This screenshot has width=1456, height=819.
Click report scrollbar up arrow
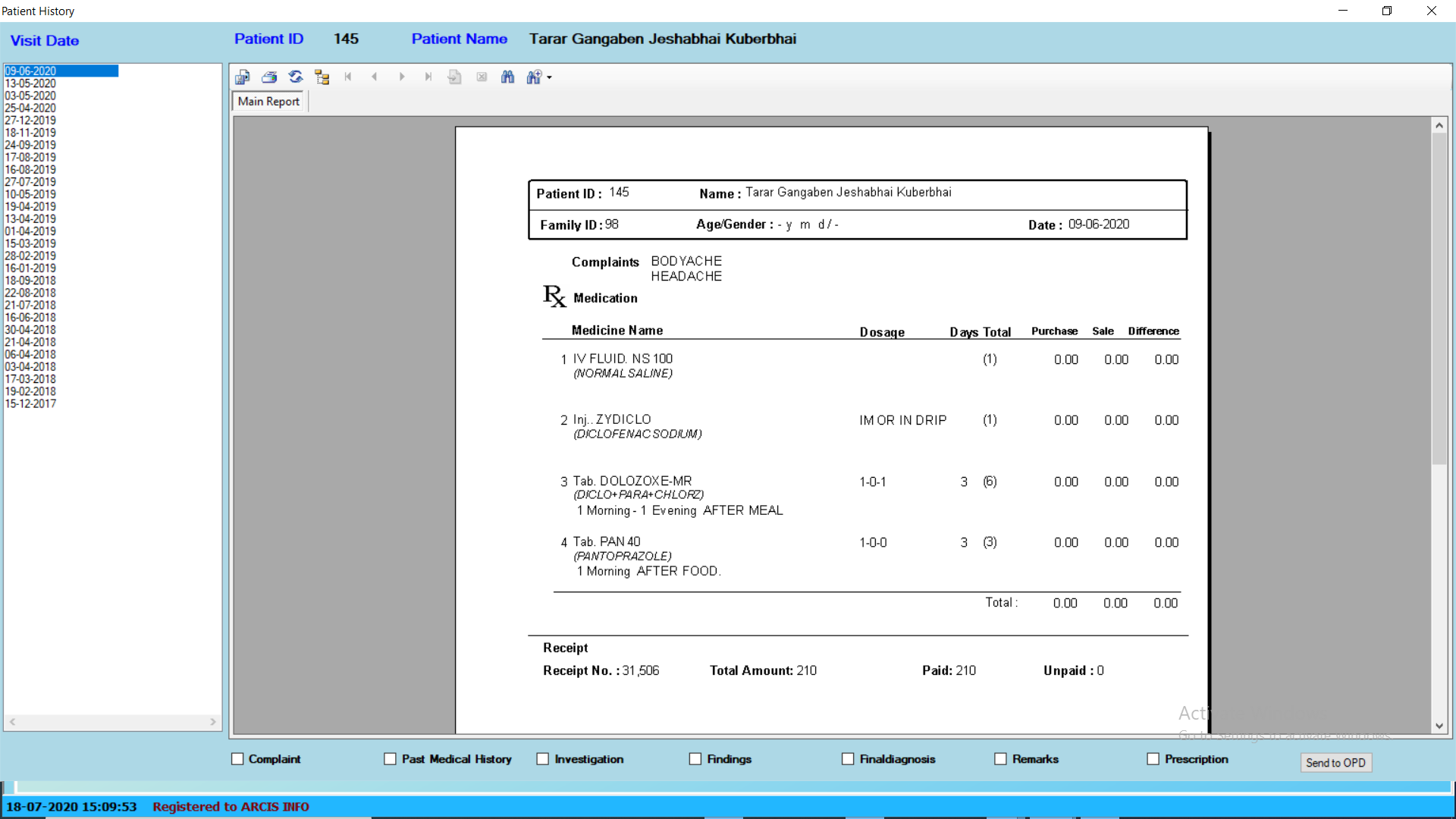click(x=1439, y=125)
